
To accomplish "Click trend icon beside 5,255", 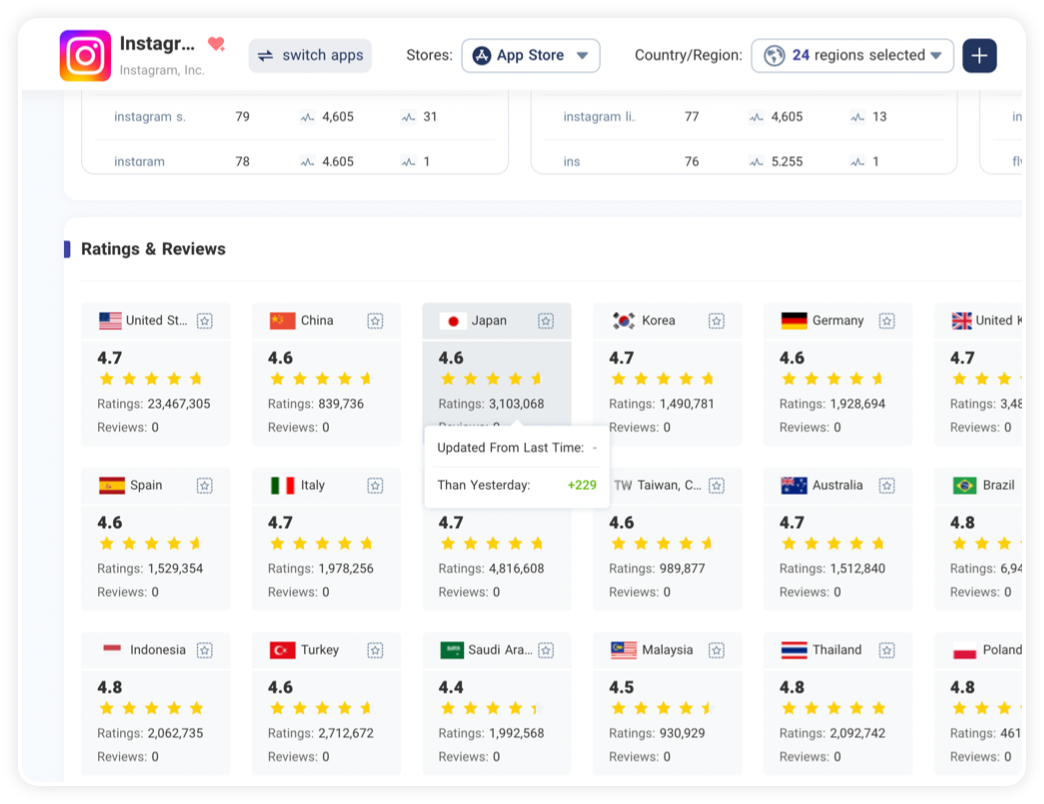I will pos(756,161).
